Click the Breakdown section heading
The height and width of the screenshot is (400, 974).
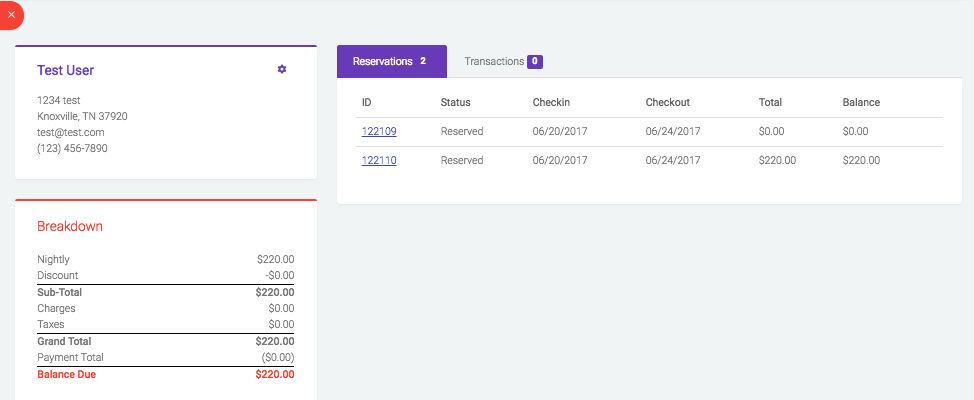point(70,227)
